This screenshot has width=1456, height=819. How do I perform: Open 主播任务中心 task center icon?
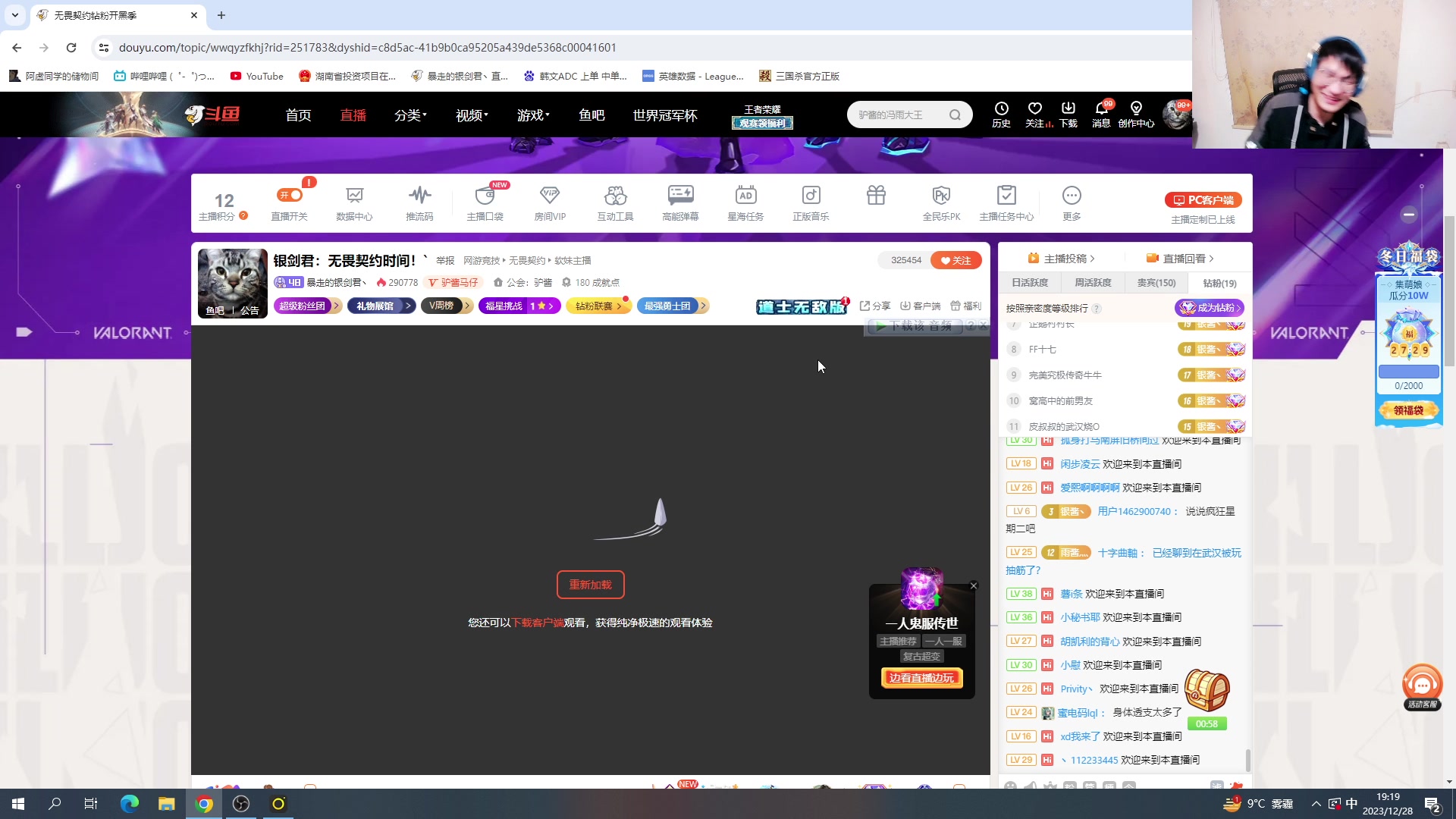(1006, 196)
